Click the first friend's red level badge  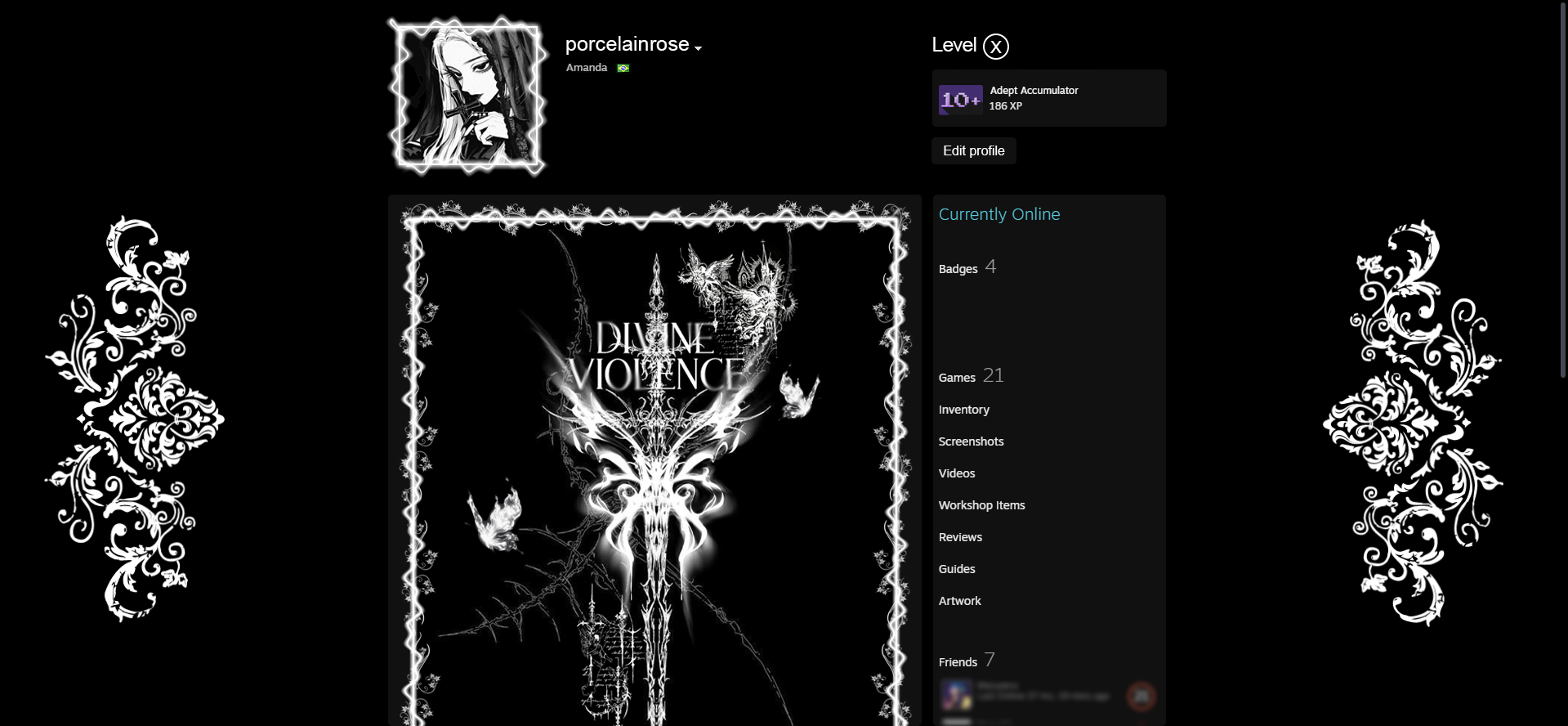pyautogui.click(x=1141, y=697)
